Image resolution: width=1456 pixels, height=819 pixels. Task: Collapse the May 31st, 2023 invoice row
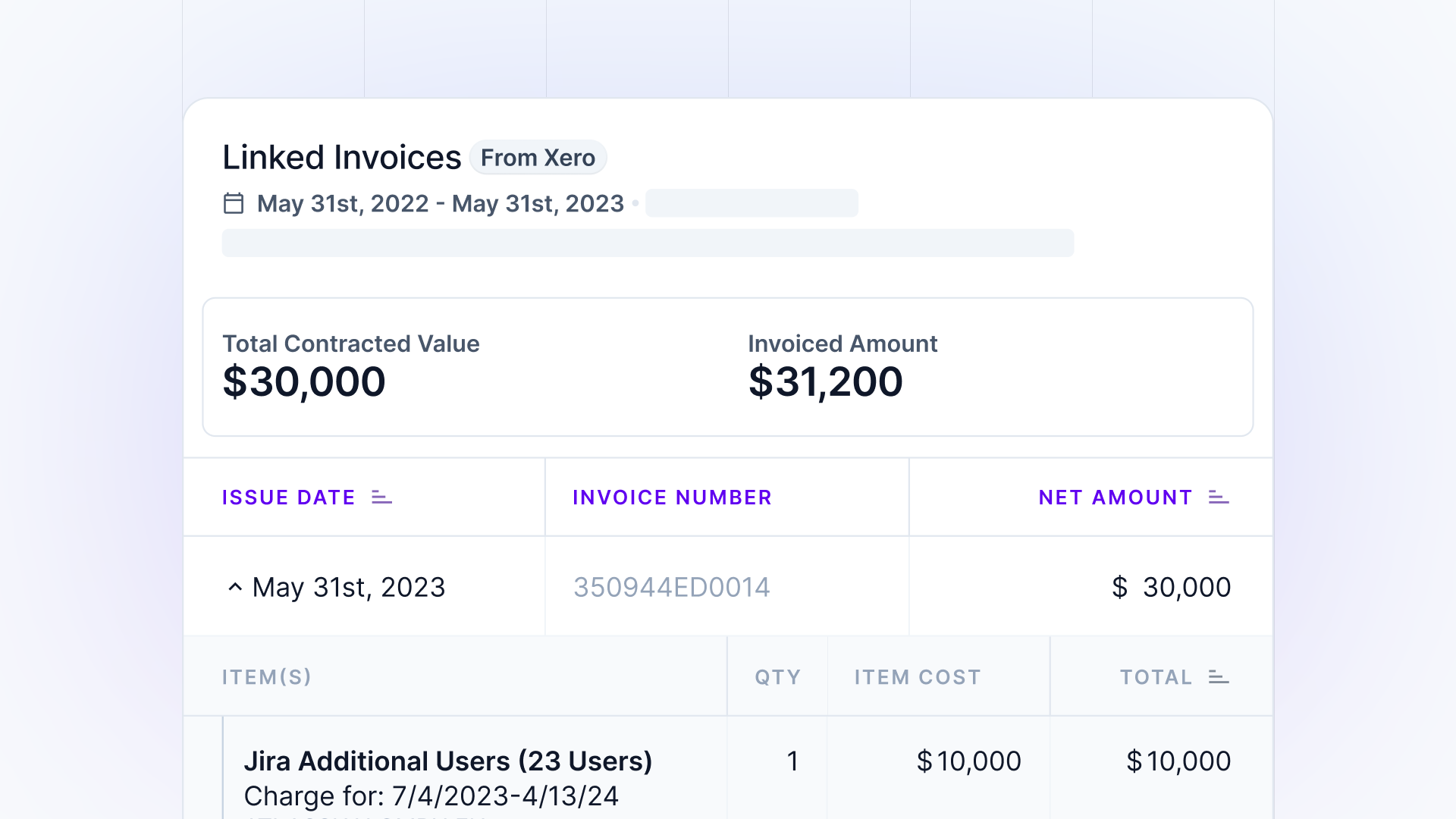click(x=236, y=587)
